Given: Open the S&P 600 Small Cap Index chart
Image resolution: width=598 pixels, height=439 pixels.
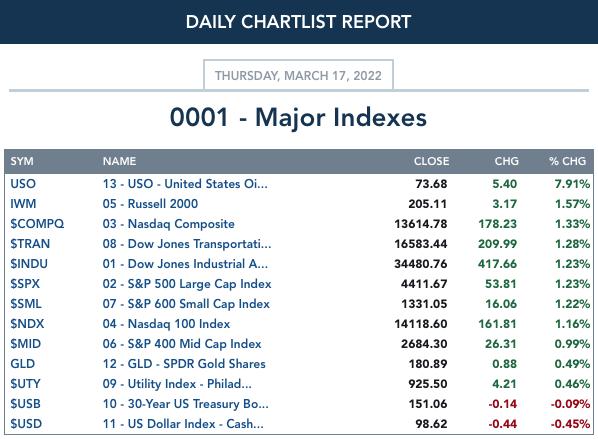Looking at the screenshot, I should pos(186,304).
